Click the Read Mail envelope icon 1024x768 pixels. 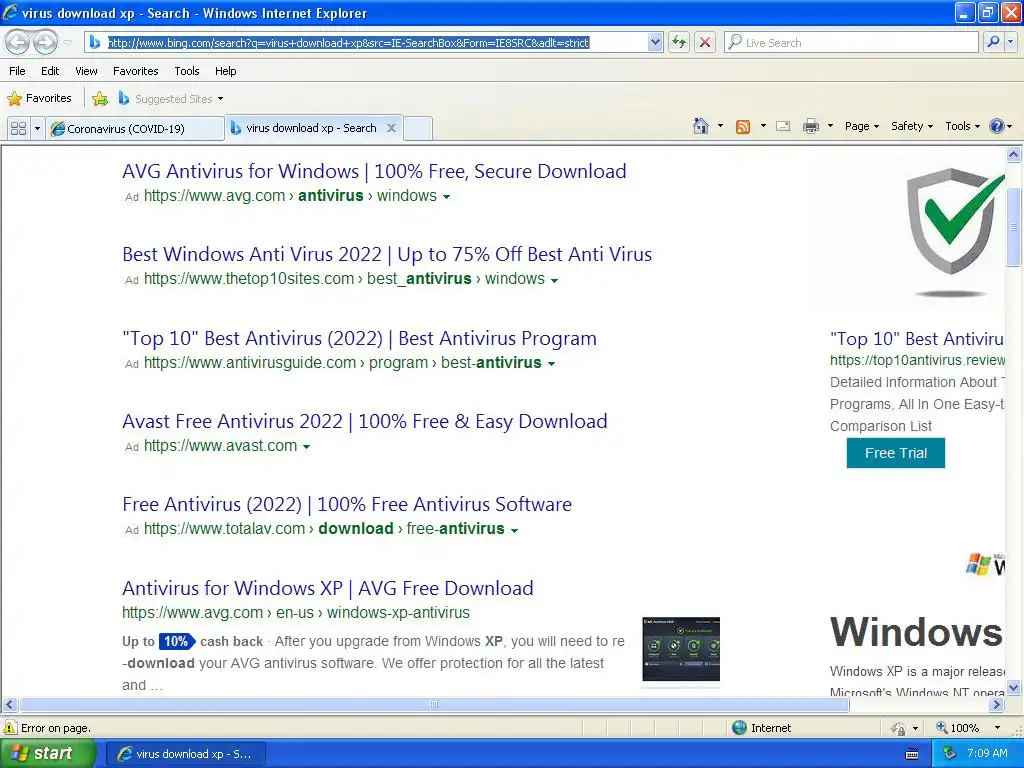pyautogui.click(x=783, y=126)
